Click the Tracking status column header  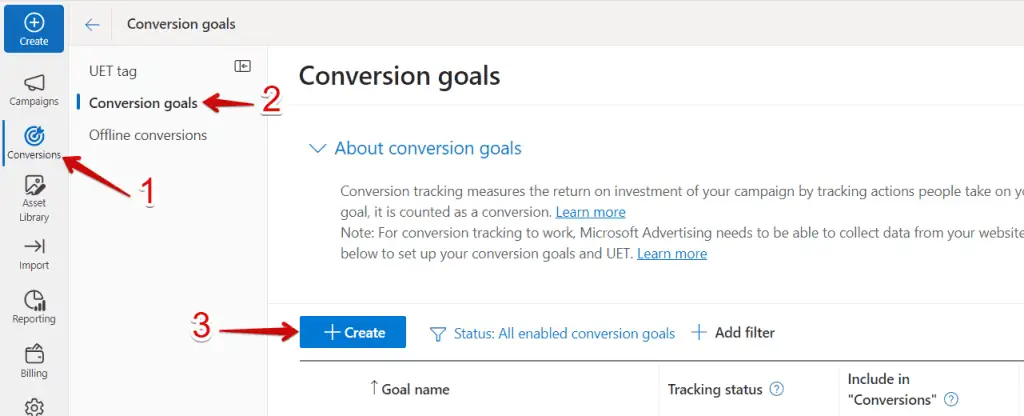point(715,389)
